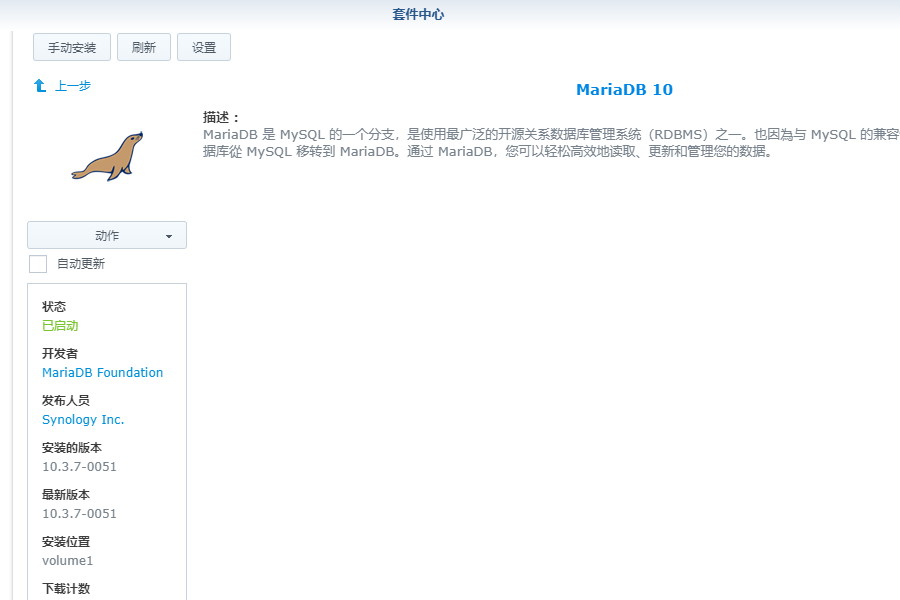Open Package Center settings via 设置
Image resolution: width=900 pixels, height=600 pixels.
pyautogui.click(x=204, y=46)
